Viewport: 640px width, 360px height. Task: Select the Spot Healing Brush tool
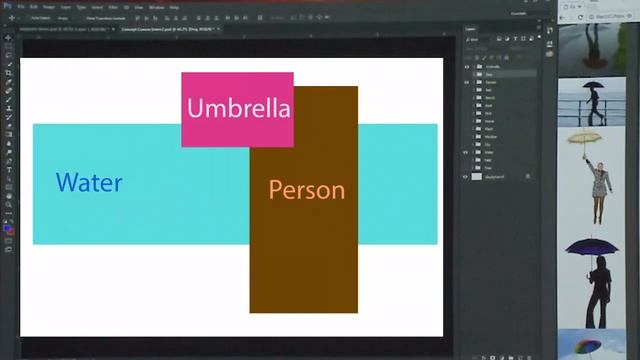pos(8,91)
